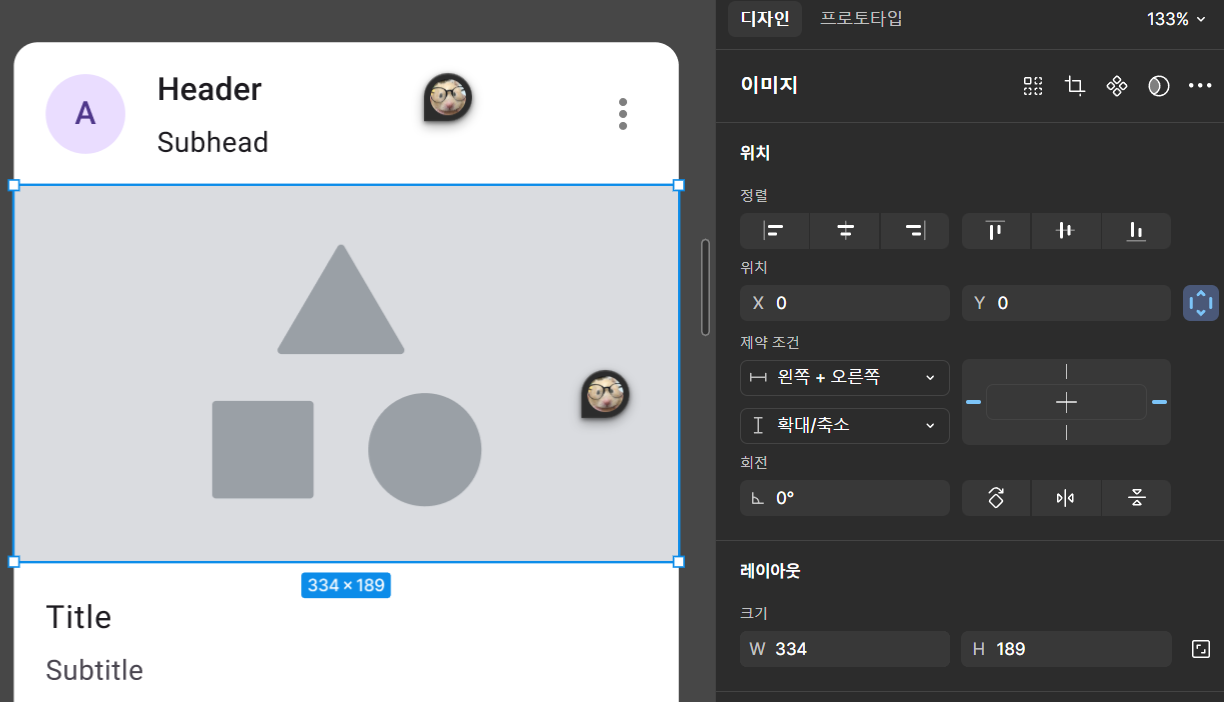Toggle the resize-to-fit icon beside H

pyautogui.click(x=1201, y=649)
